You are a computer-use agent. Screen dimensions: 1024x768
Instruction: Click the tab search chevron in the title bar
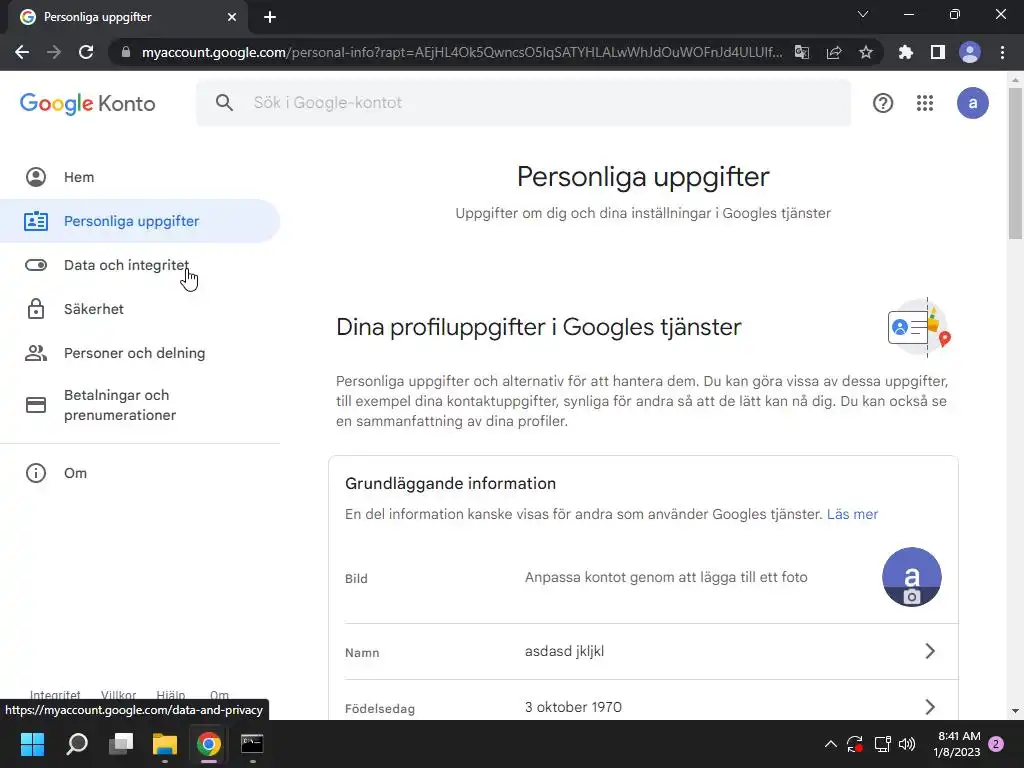pyautogui.click(x=863, y=14)
